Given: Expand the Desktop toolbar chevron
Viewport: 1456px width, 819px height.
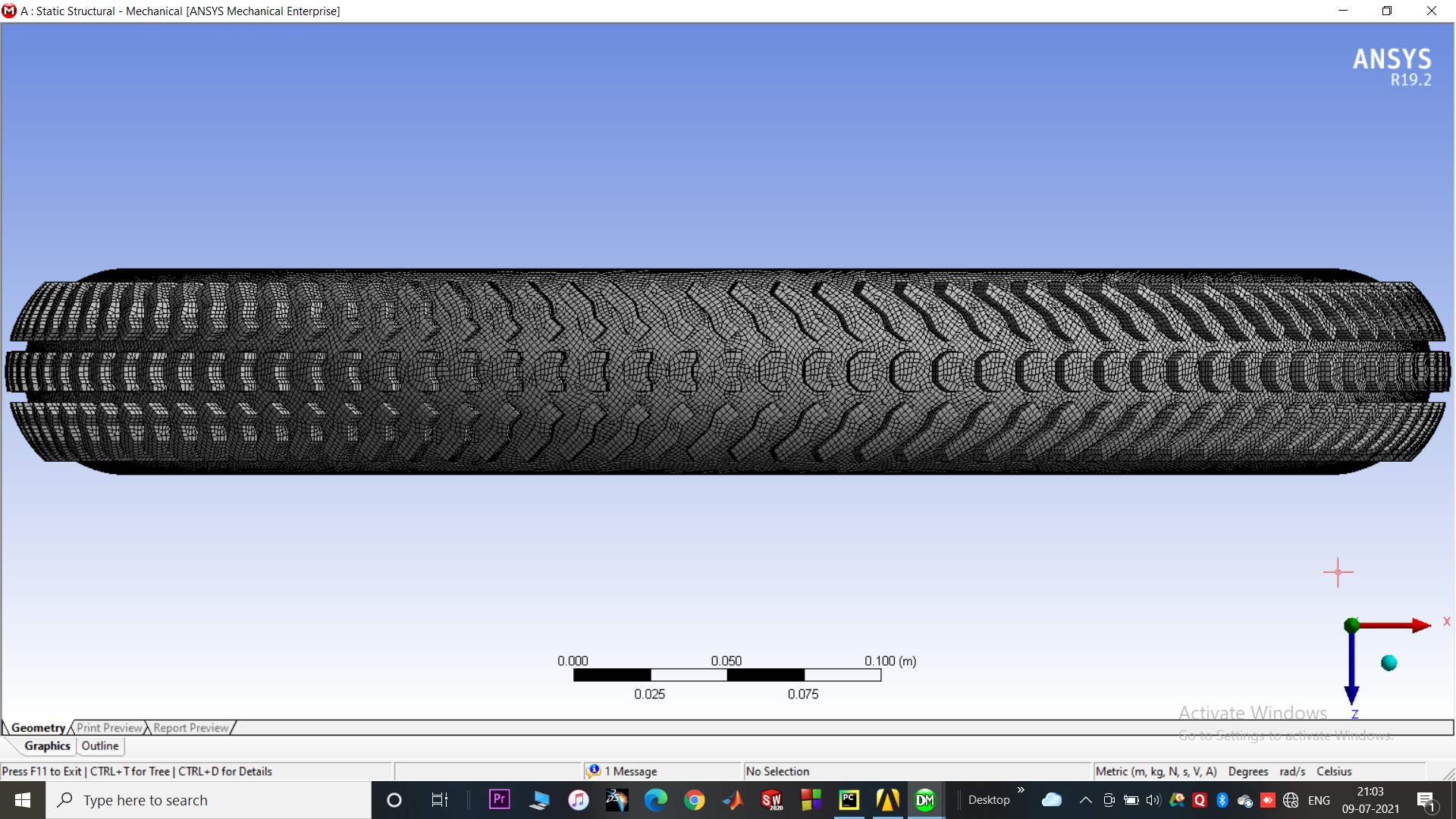Looking at the screenshot, I should pyautogui.click(x=1021, y=790).
